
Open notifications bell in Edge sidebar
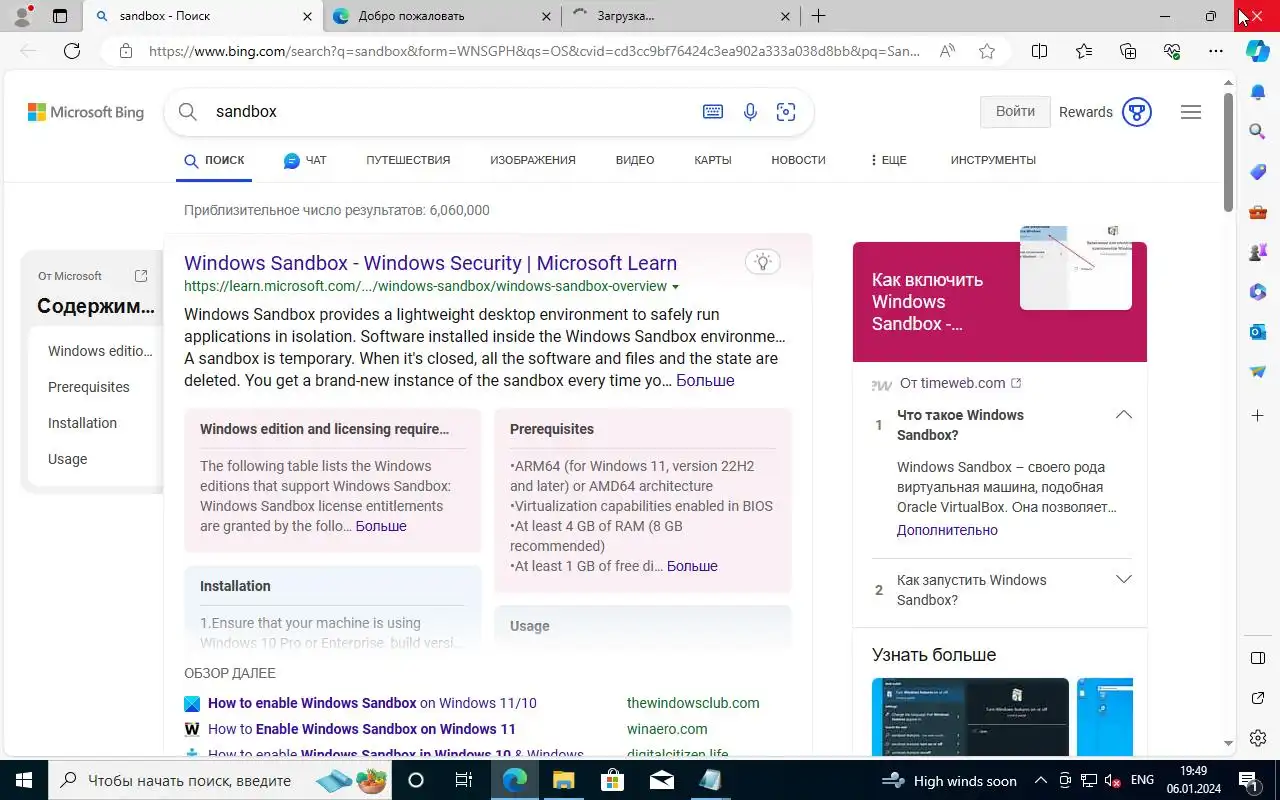click(x=1258, y=92)
